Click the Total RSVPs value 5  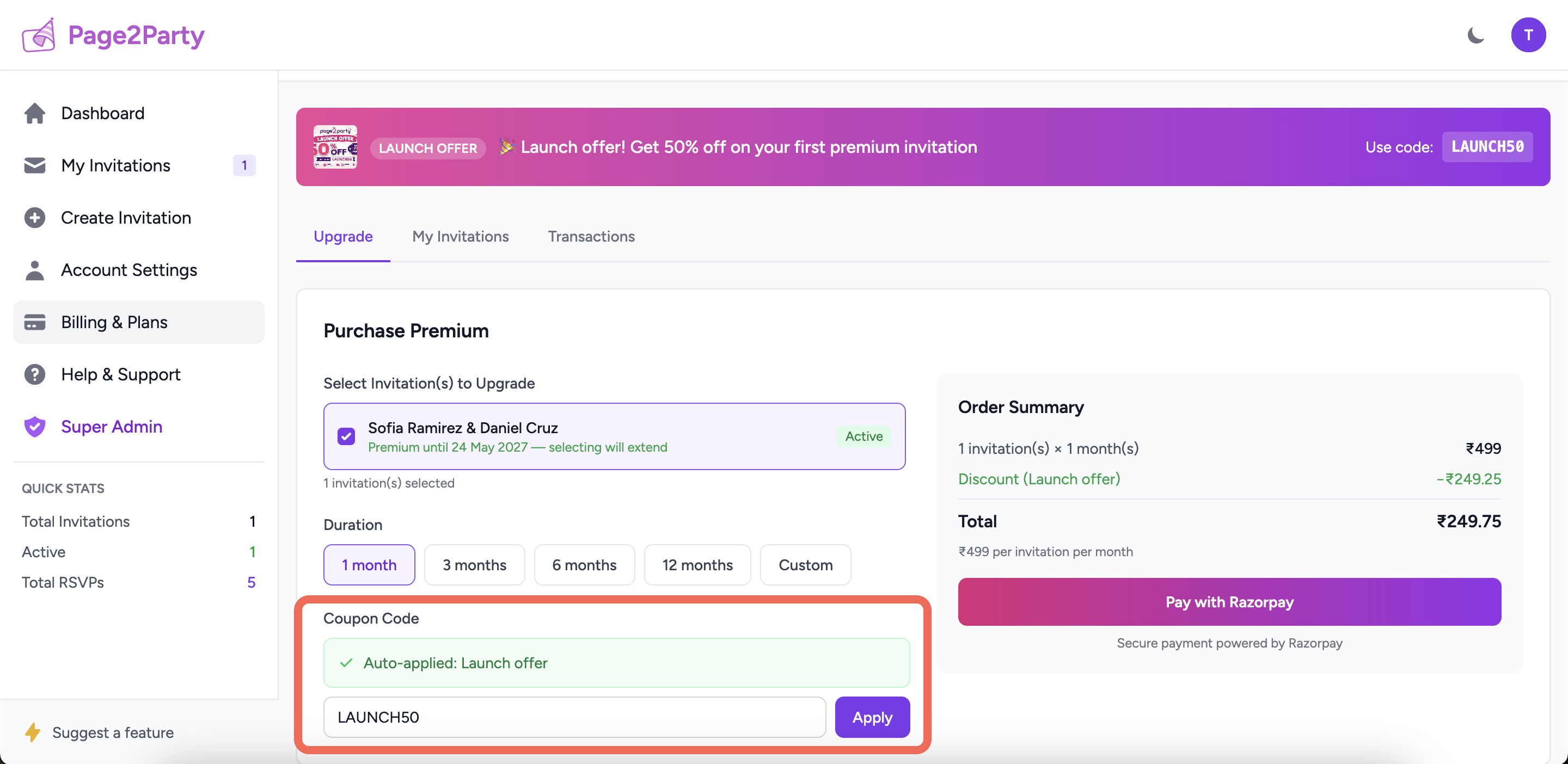click(x=252, y=583)
